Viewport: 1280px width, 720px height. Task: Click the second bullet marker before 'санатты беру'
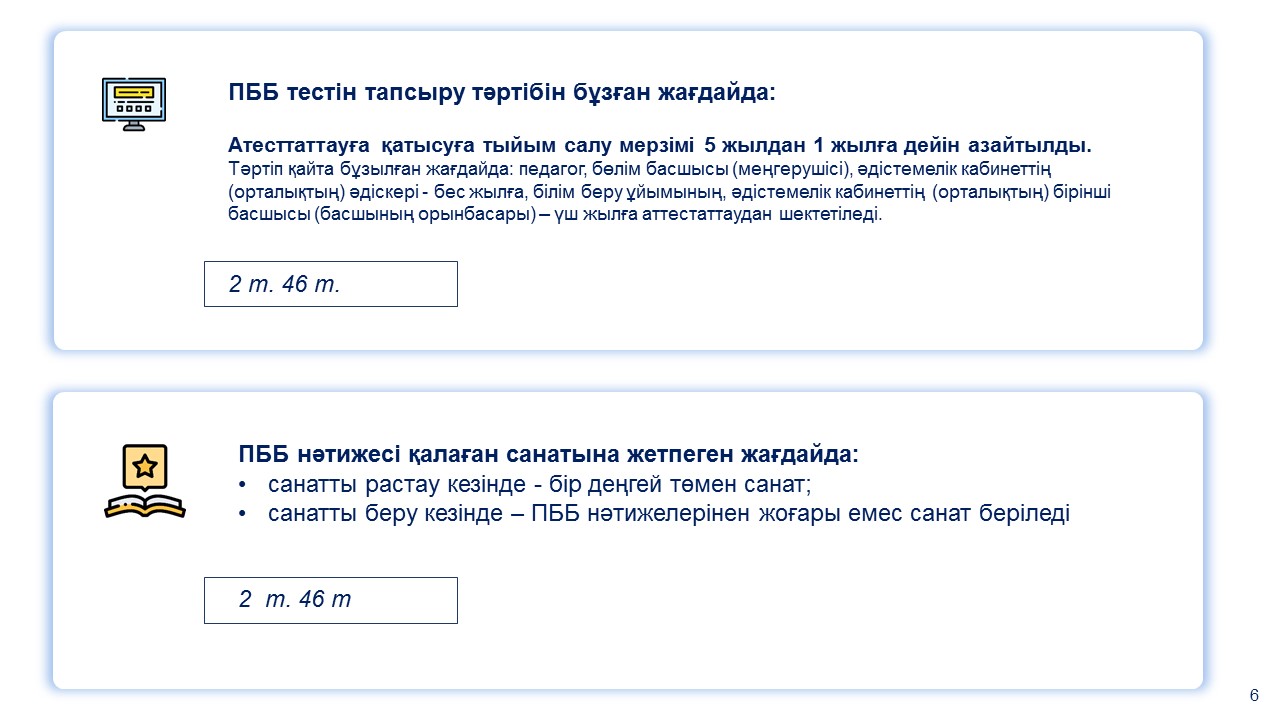point(244,514)
